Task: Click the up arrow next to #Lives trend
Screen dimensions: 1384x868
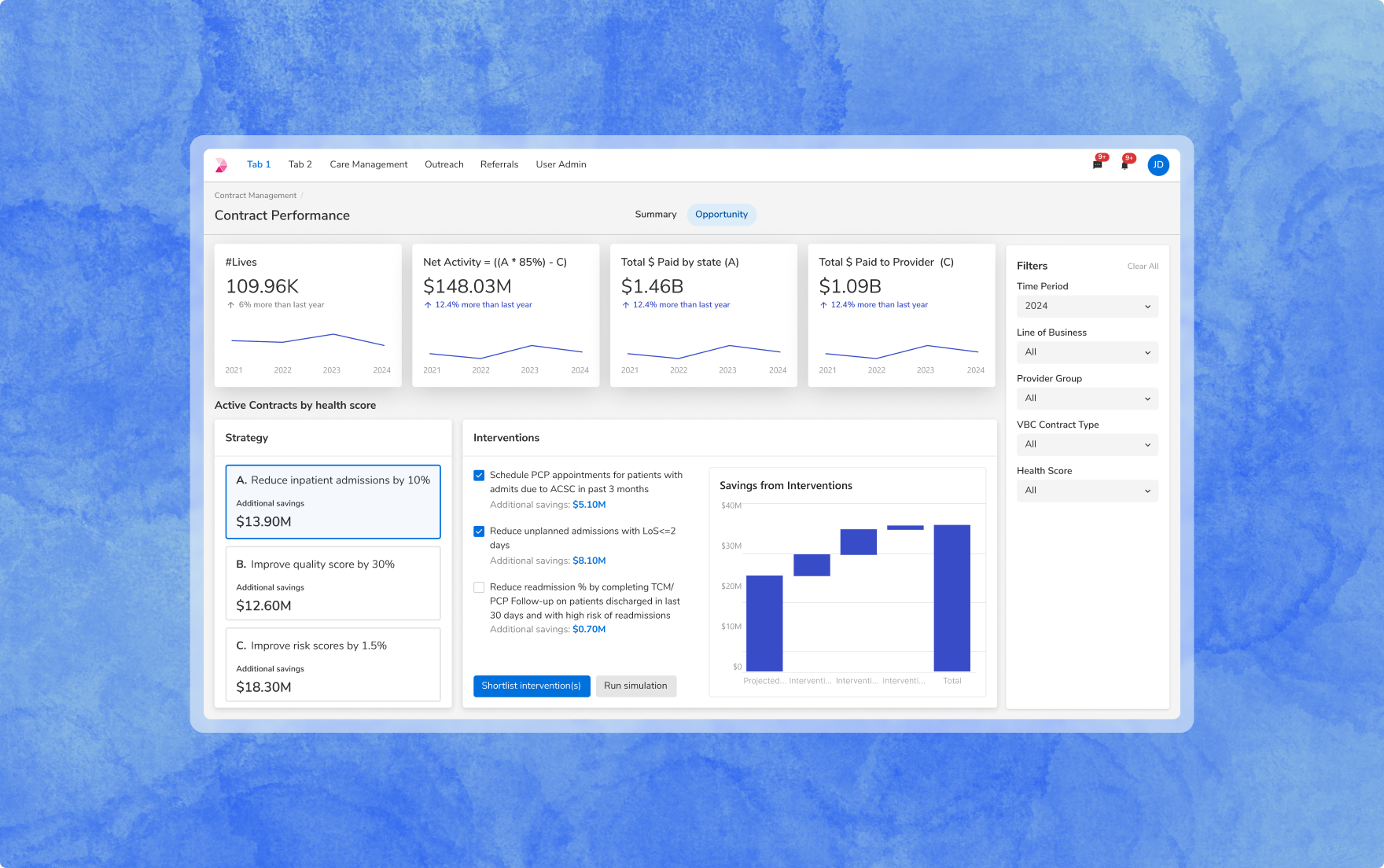Action: (230, 305)
